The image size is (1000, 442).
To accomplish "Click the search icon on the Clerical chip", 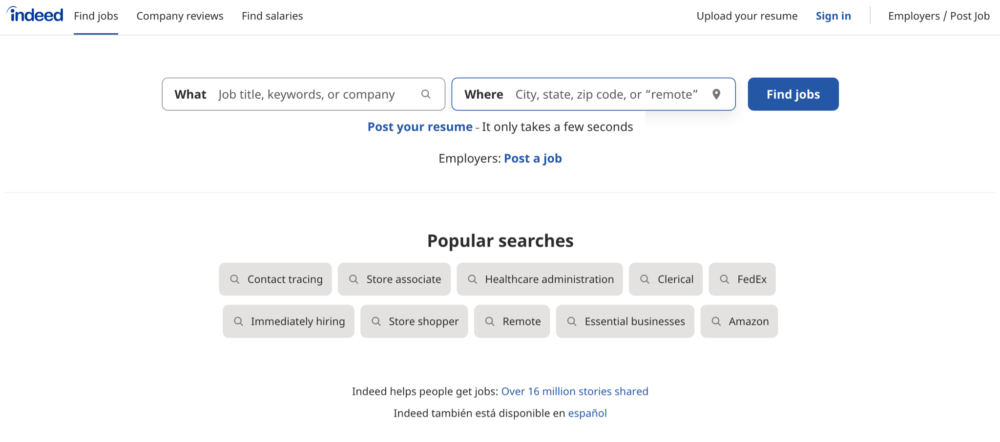I will [x=645, y=280].
